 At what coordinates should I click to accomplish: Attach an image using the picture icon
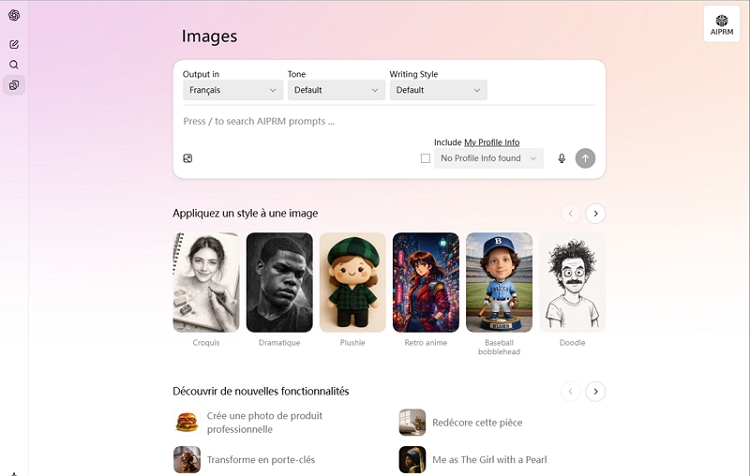point(188,158)
